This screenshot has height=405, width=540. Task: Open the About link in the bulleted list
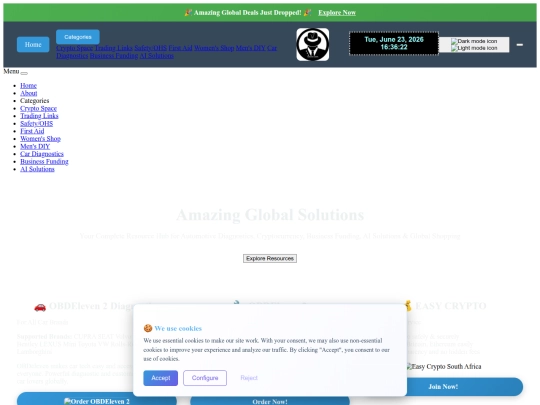point(29,93)
